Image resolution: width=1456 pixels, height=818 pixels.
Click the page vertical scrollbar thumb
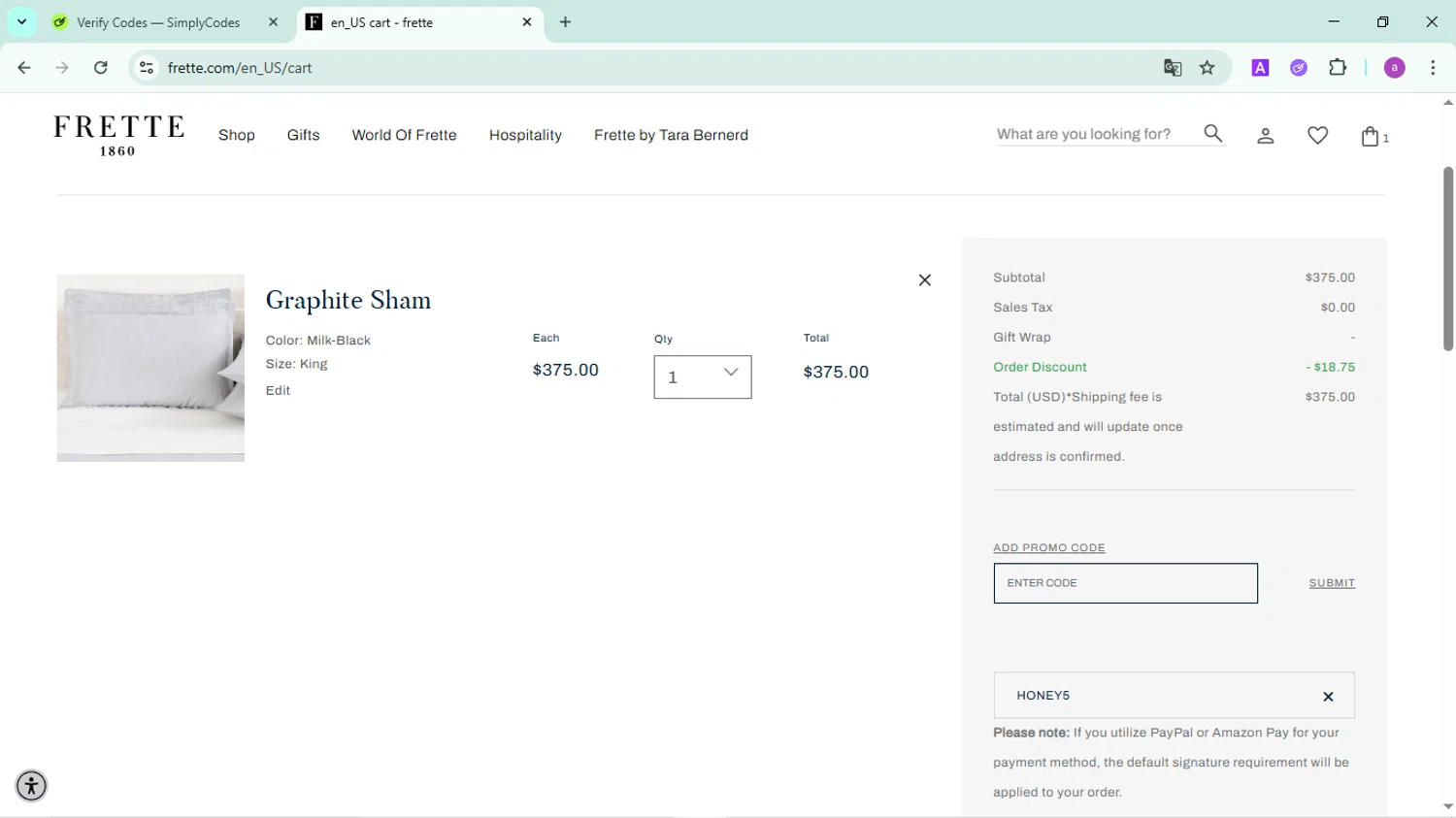(x=1447, y=258)
